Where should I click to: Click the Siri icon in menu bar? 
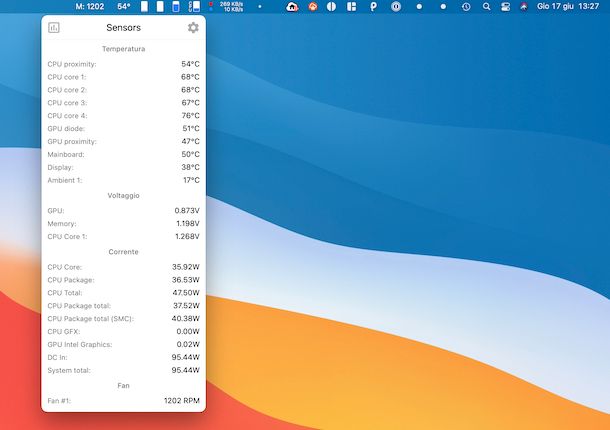point(524,7)
